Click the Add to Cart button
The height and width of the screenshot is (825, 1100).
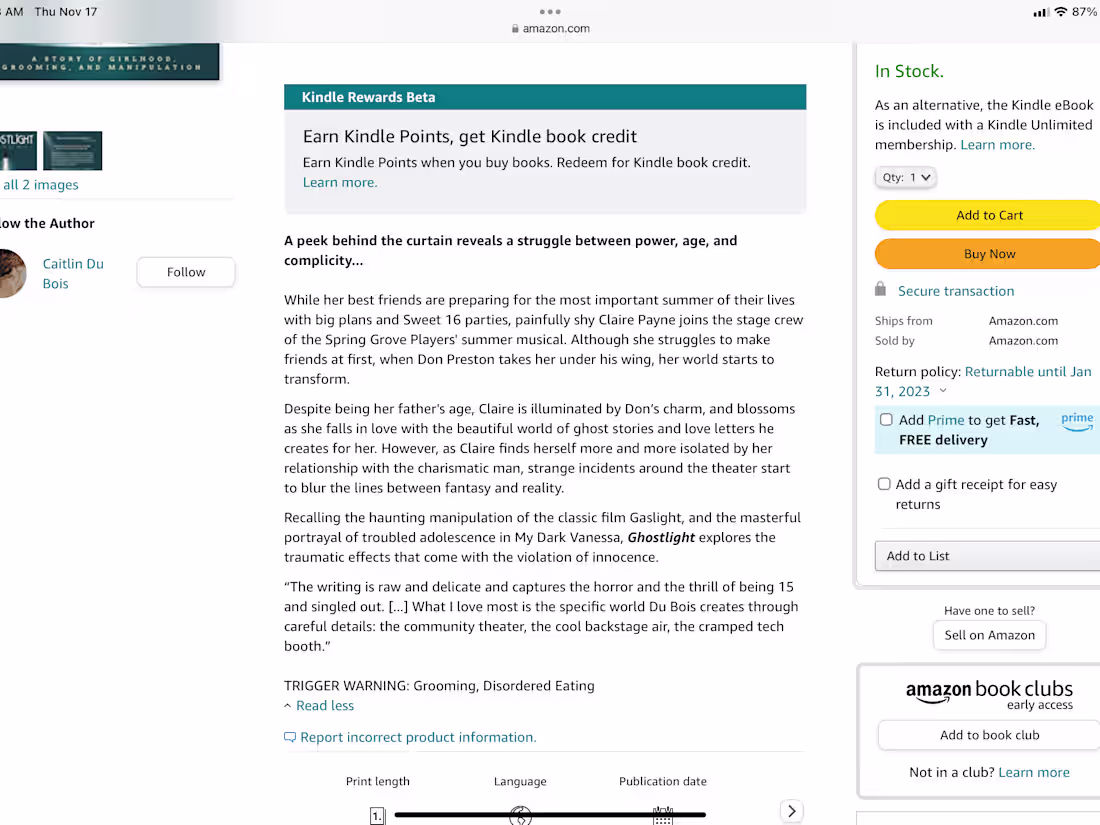click(989, 214)
